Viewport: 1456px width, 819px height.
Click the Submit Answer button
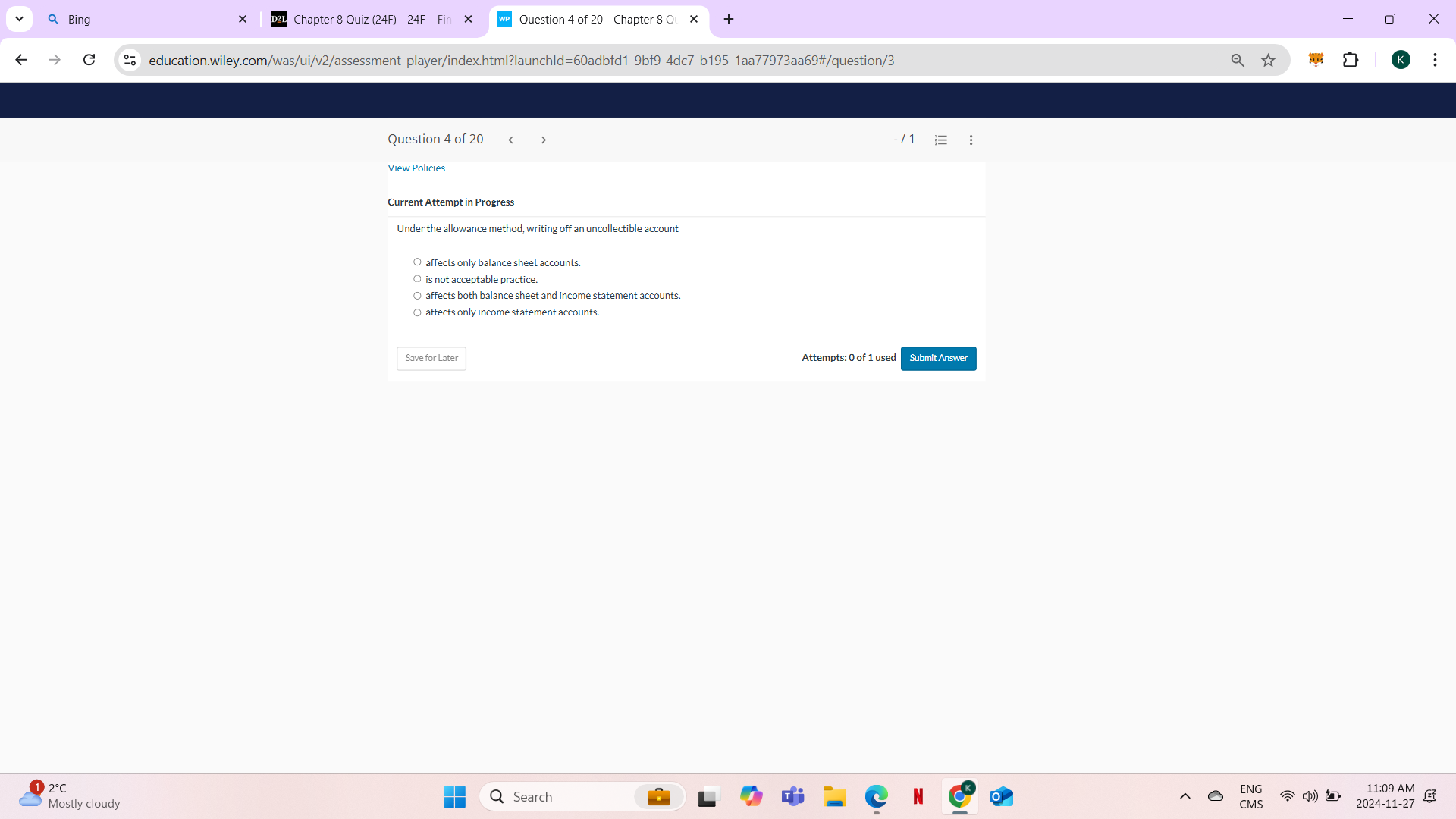pyautogui.click(x=938, y=358)
